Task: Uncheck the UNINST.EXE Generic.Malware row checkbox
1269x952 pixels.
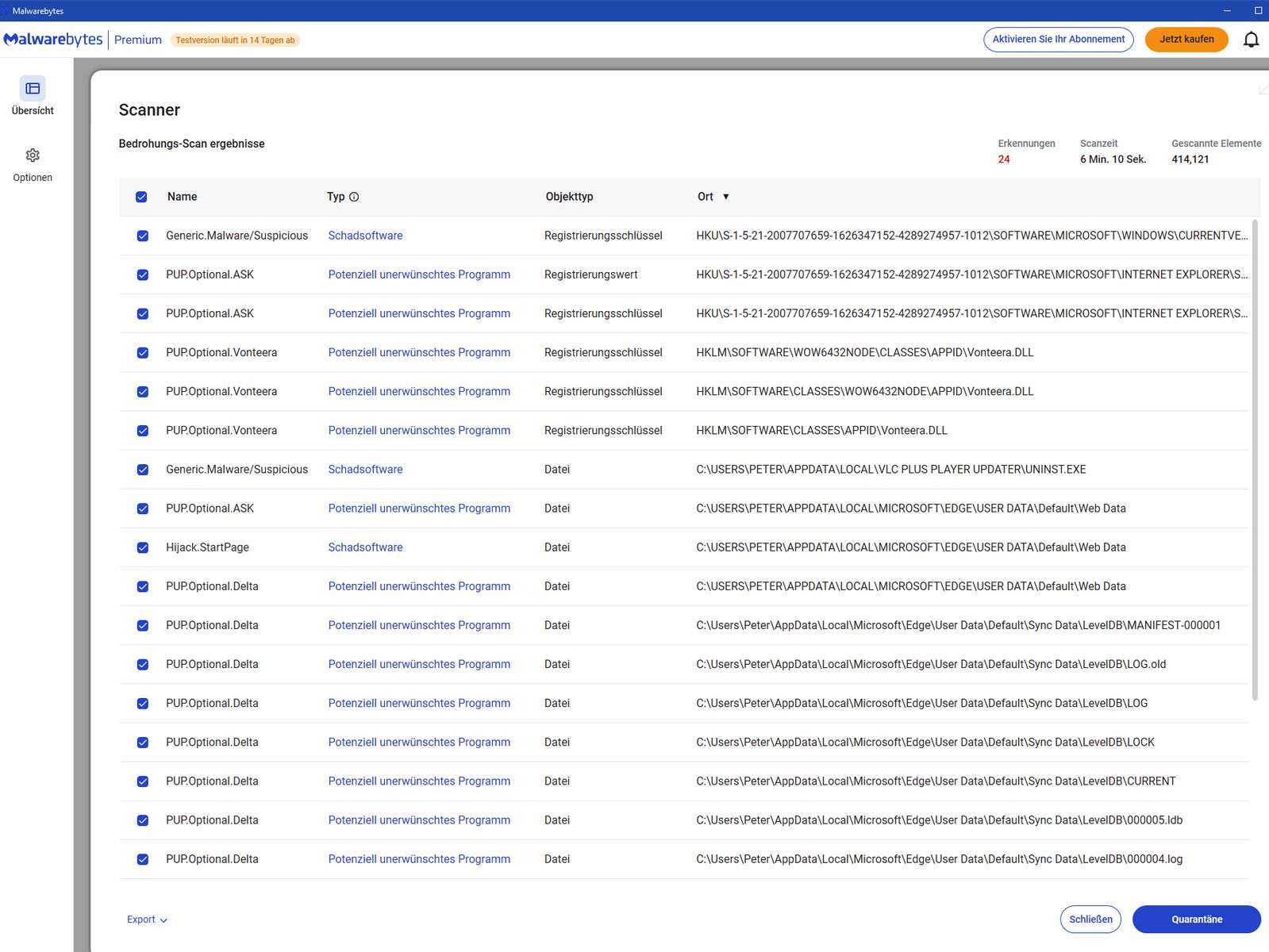Action: 143,470
